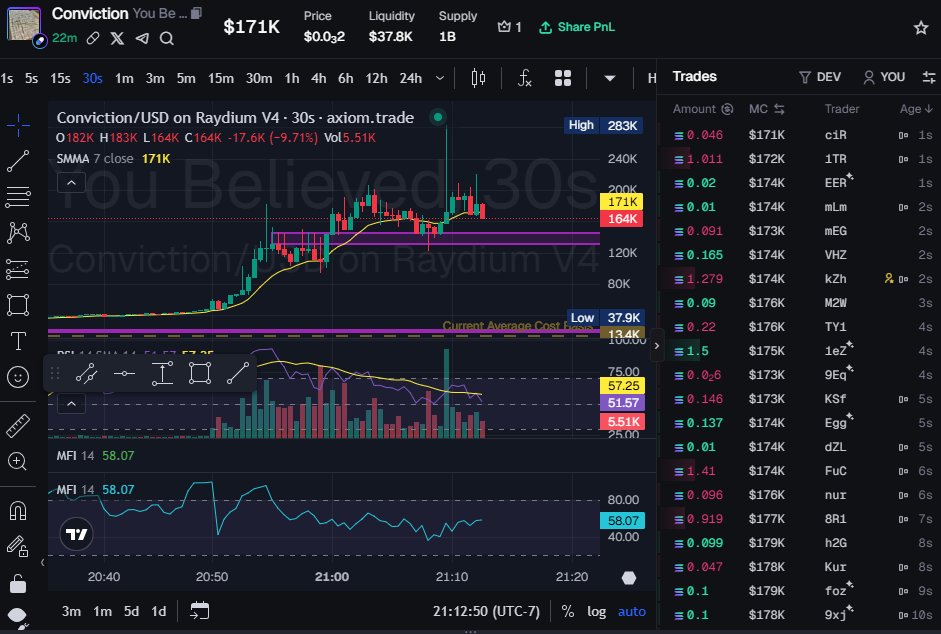Toggle lock all drawings
Image resolution: width=941 pixels, height=634 pixels.
pos(18,582)
